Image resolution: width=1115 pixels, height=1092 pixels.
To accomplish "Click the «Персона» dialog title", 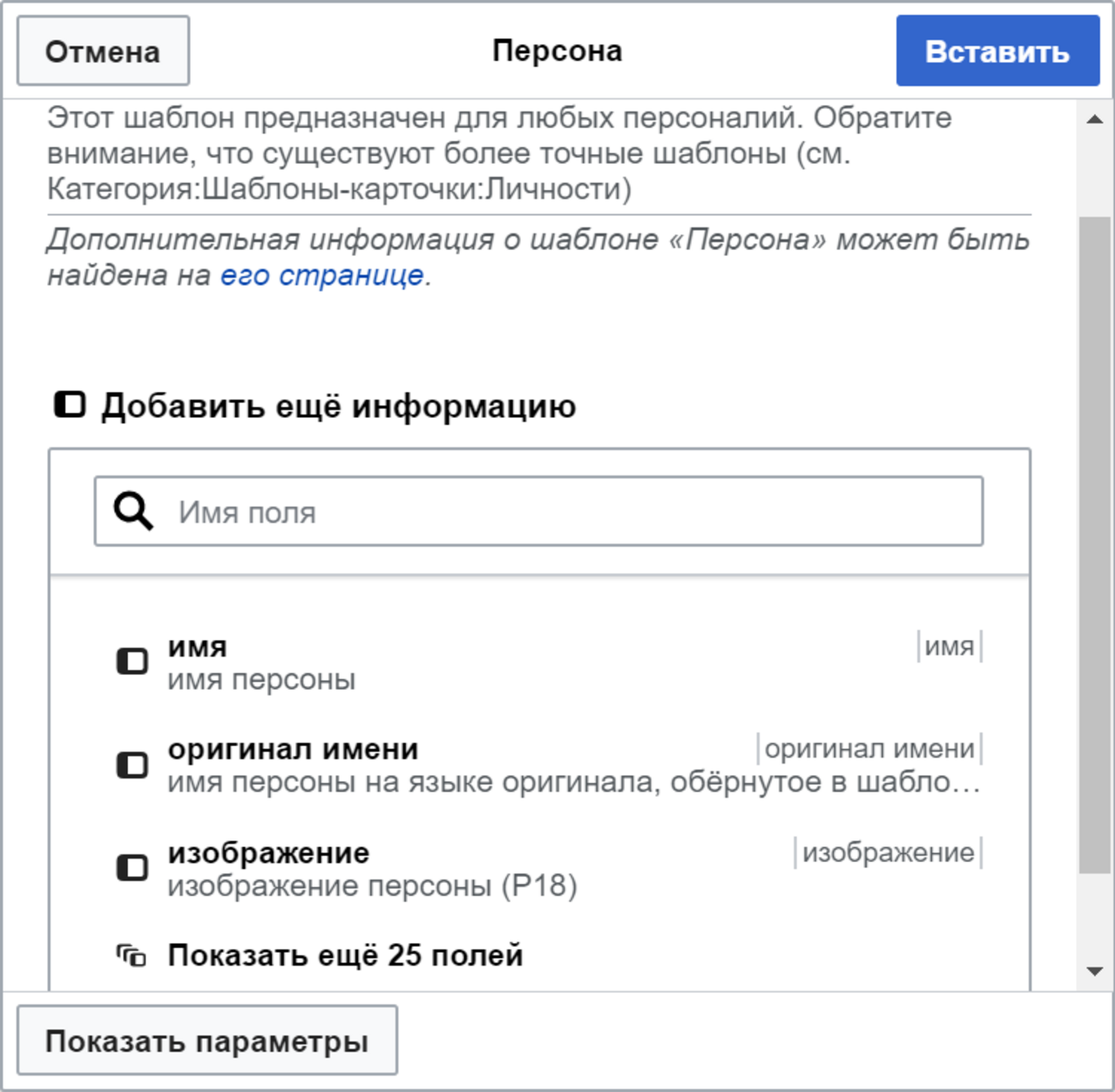I will pyautogui.click(x=557, y=51).
